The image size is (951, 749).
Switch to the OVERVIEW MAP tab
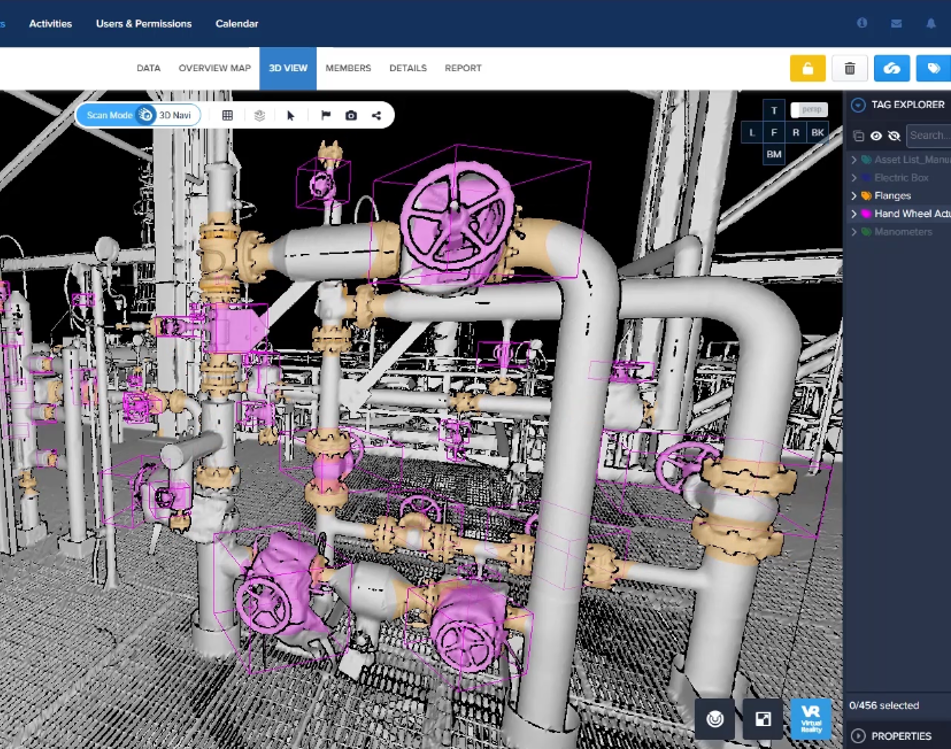[x=215, y=68]
